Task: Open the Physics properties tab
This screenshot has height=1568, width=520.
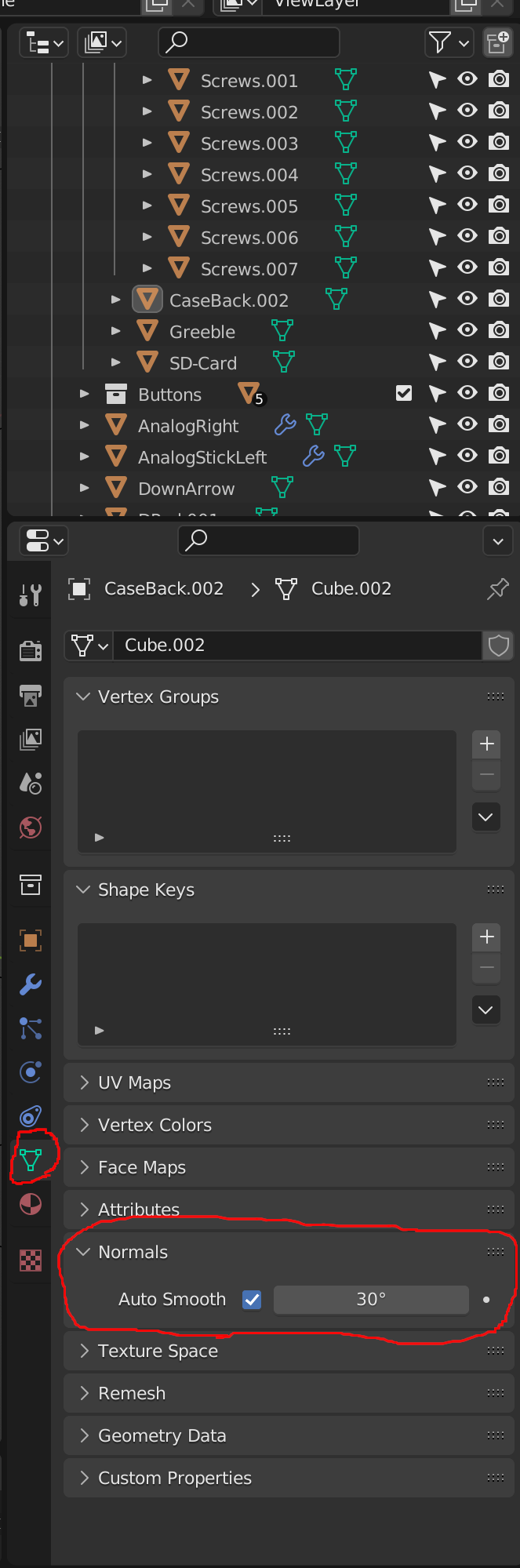Action: tap(31, 1071)
